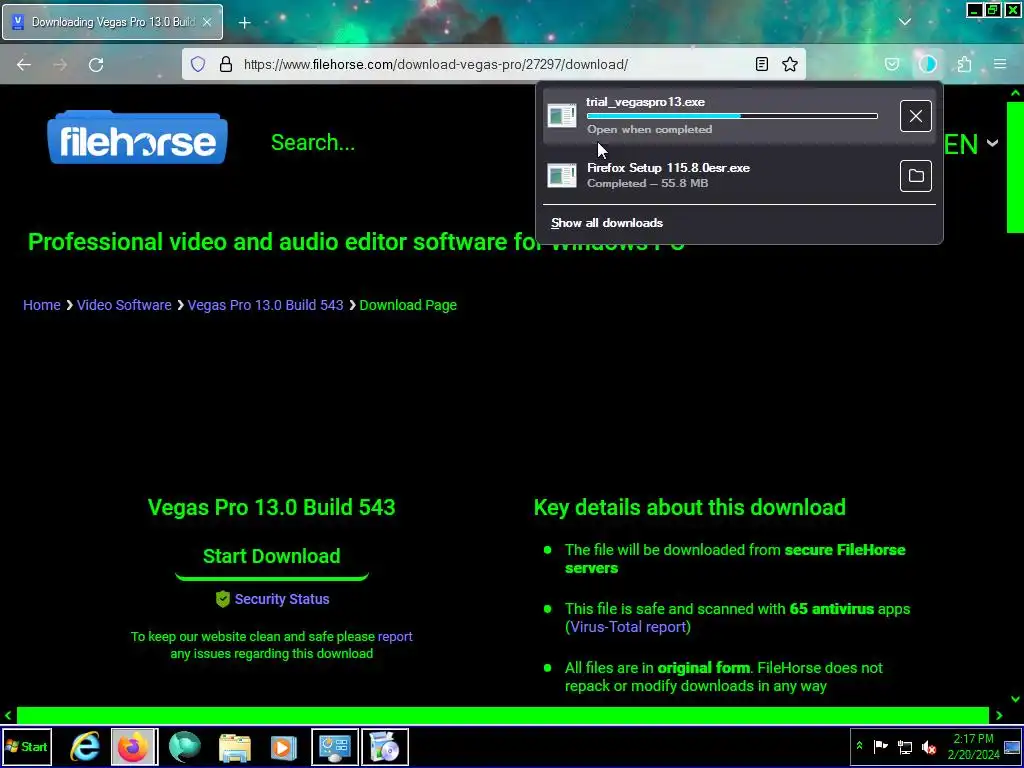Click the Download Page breadcrumb text

tap(408, 305)
